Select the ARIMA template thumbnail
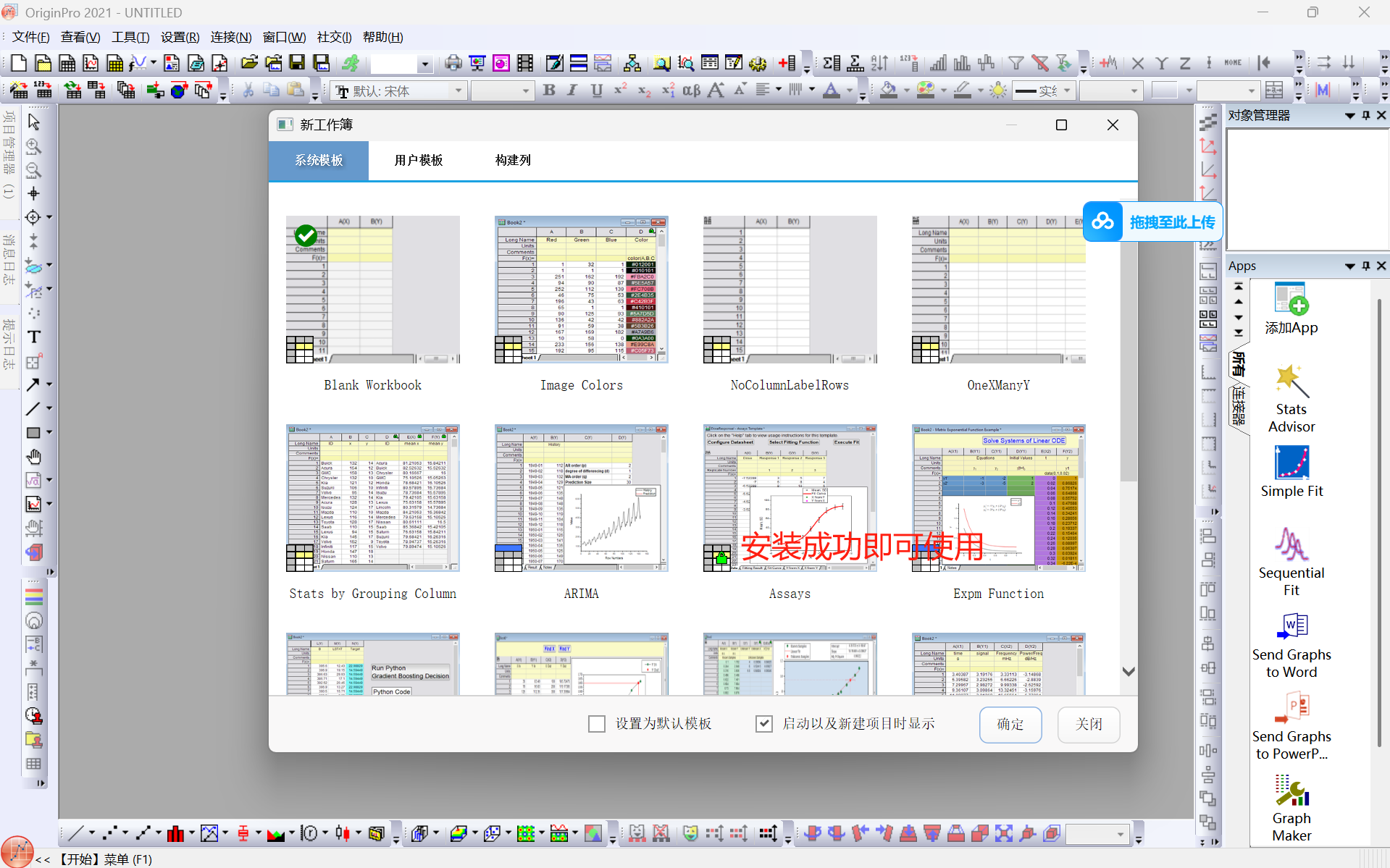Screen dimensions: 1390x868 (581, 498)
